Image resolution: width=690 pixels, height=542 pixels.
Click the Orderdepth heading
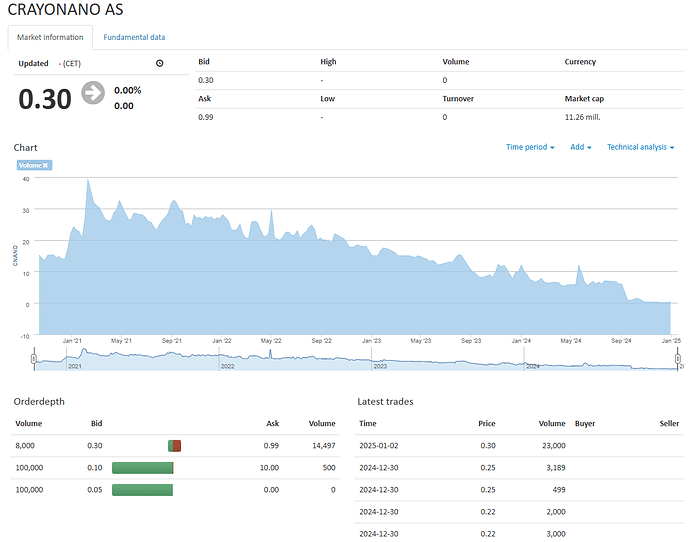click(x=39, y=401)
